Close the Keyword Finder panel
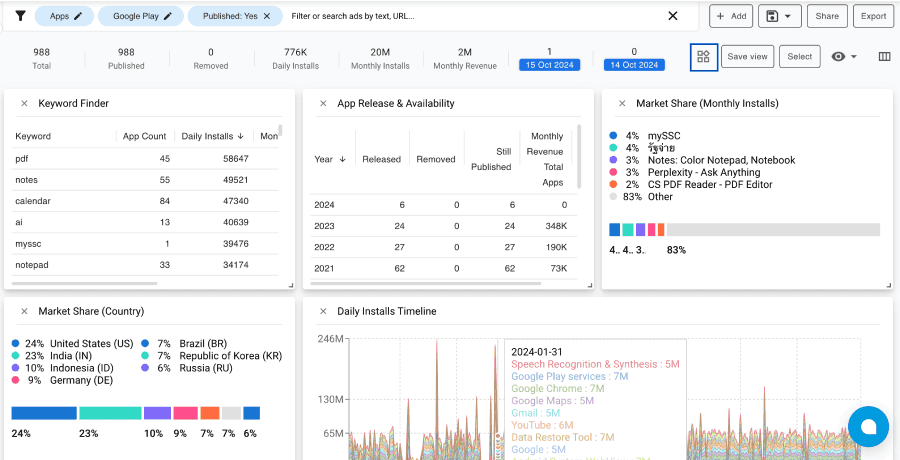The width and height of the screenshot is (900, 460). point(23,103)
